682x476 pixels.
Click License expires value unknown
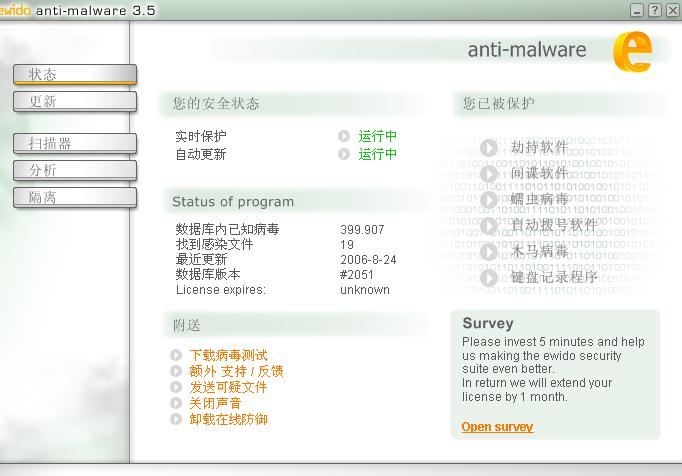point(365,290)
